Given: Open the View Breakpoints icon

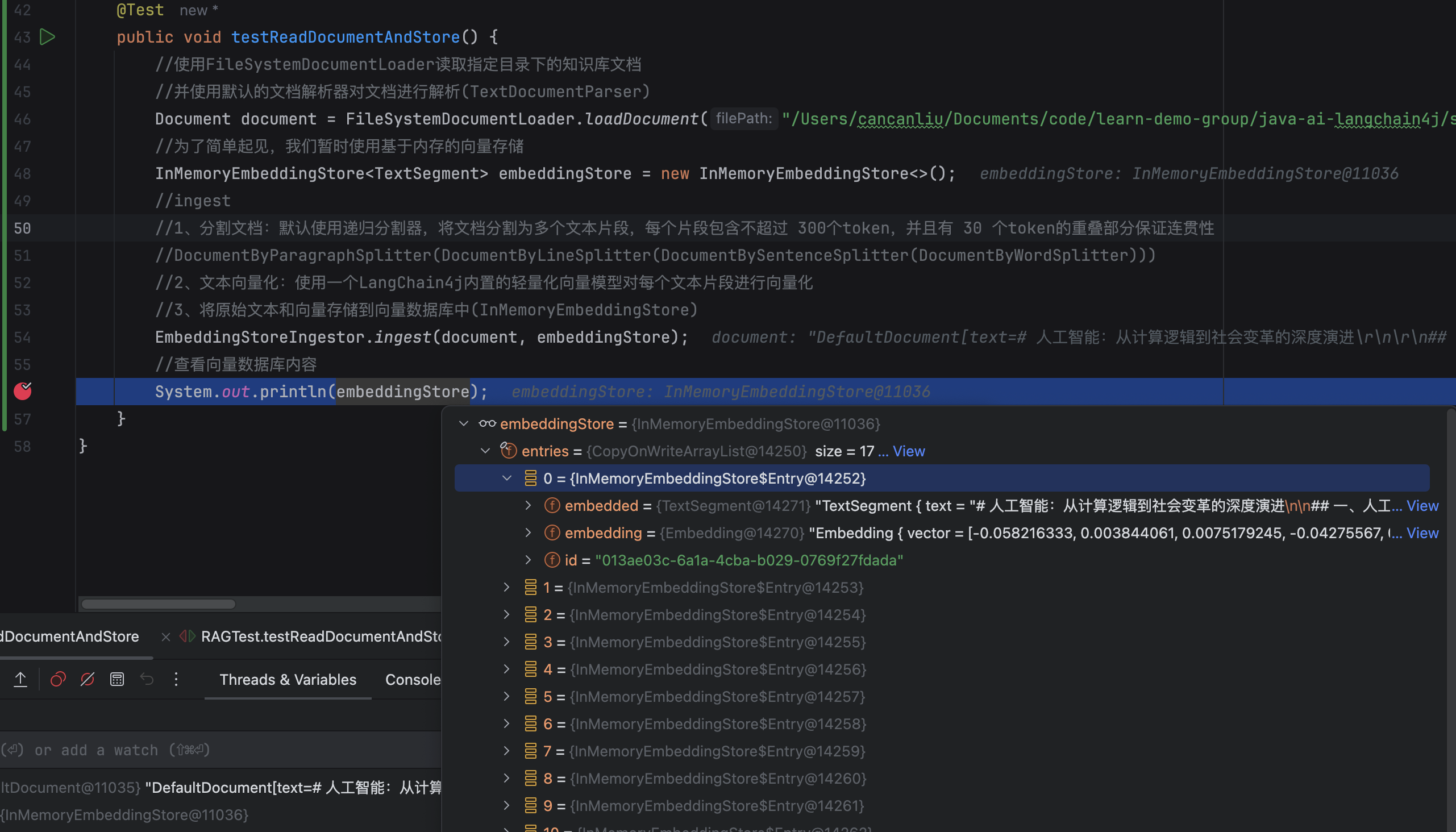Looking at the screenshot, I should pos(58,679).
